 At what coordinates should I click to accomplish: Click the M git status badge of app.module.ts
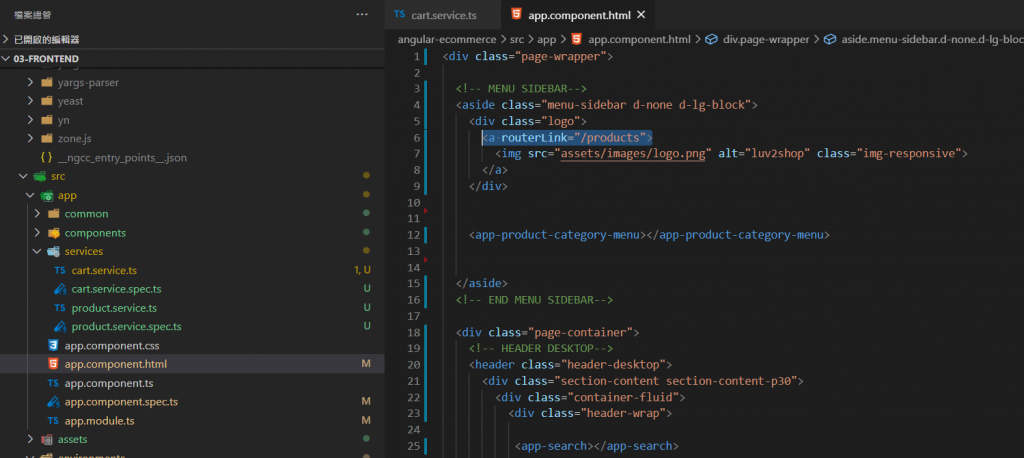[366, 420]
